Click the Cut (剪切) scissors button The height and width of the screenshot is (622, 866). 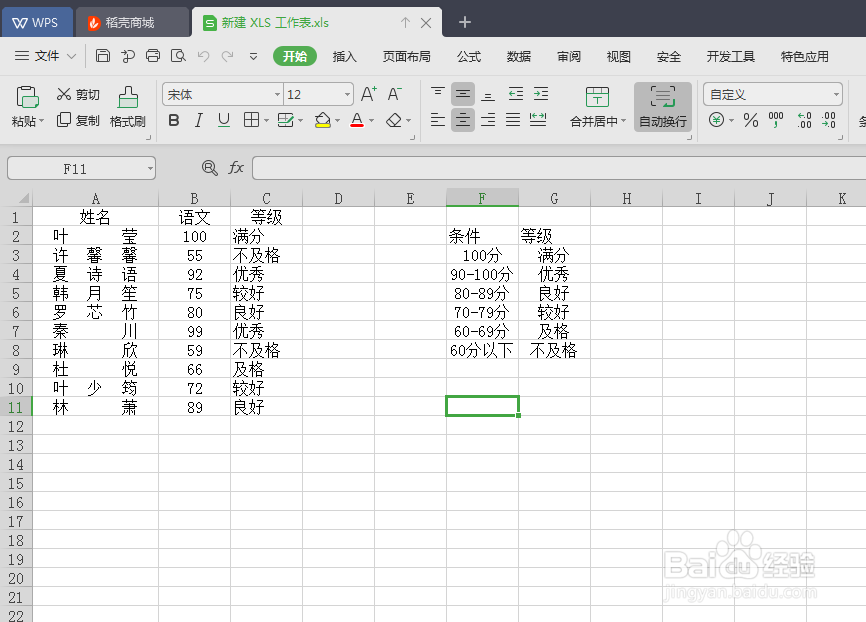tap(78, 94)
